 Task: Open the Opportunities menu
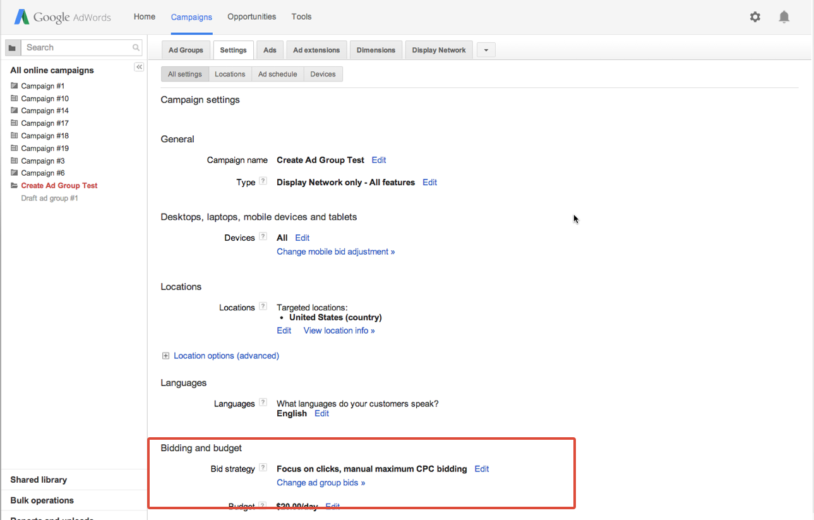(x=252, y=17)
